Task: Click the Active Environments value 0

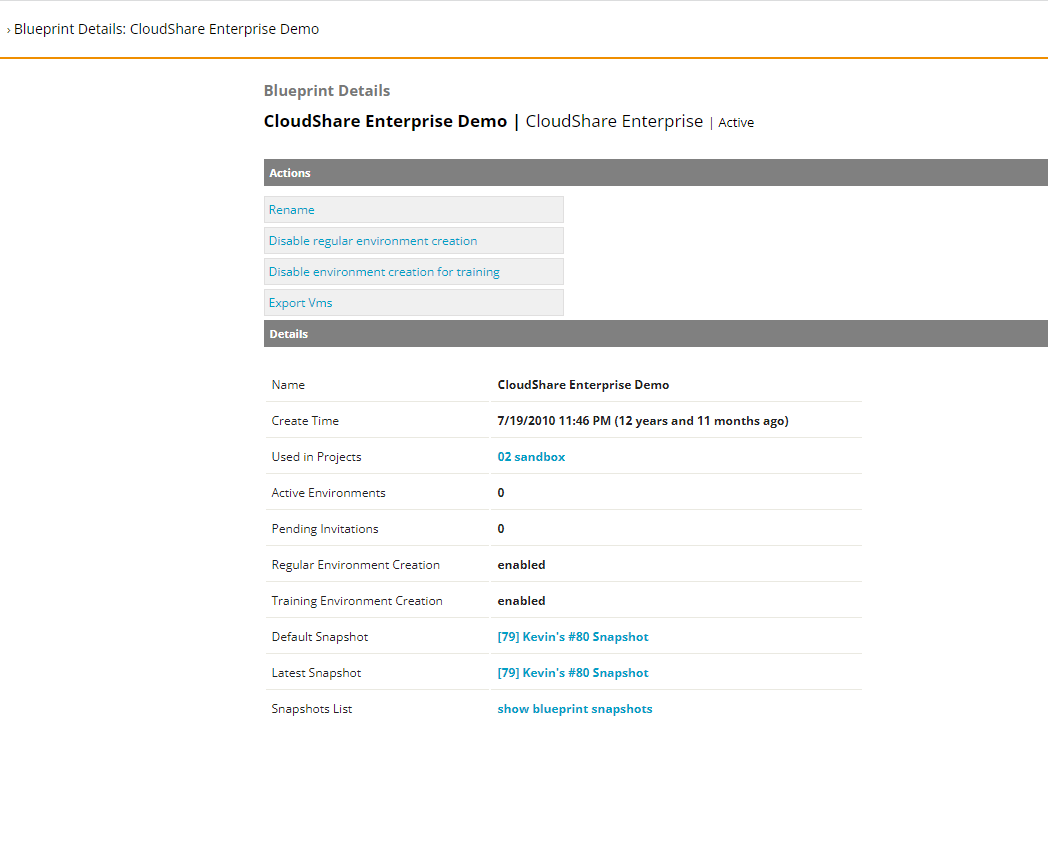Action: (501, 492)
